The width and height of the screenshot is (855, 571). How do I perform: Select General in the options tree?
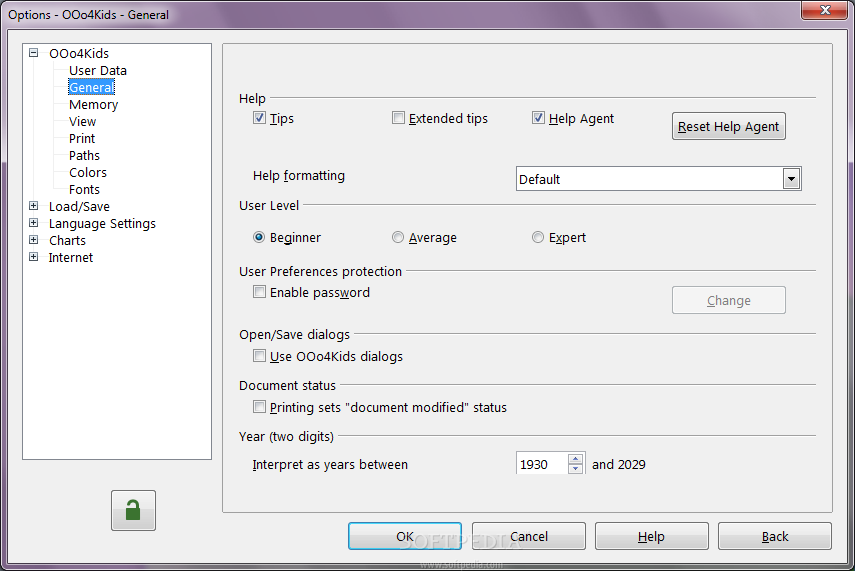click(x=91, y=87)
